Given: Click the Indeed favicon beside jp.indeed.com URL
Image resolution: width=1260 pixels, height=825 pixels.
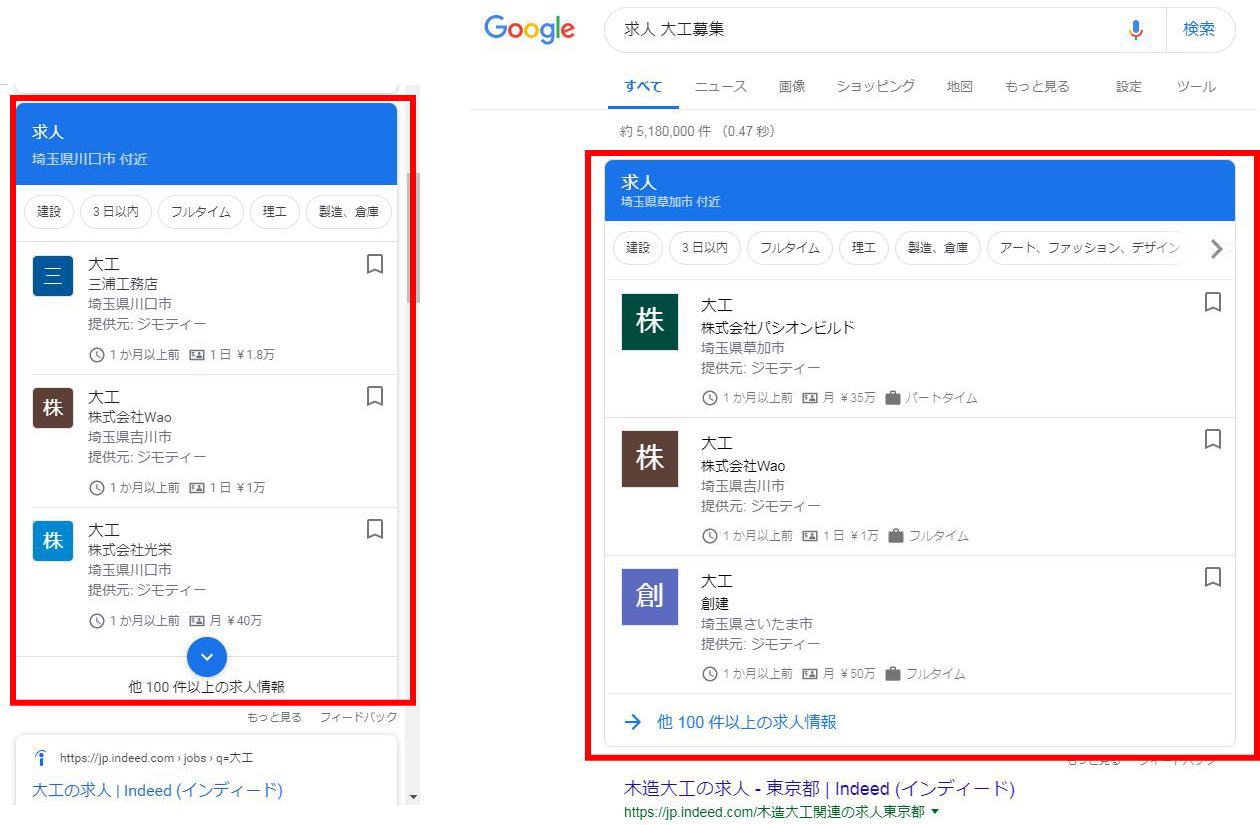Looking at the screenshot, I should click(x=41, y=757).
